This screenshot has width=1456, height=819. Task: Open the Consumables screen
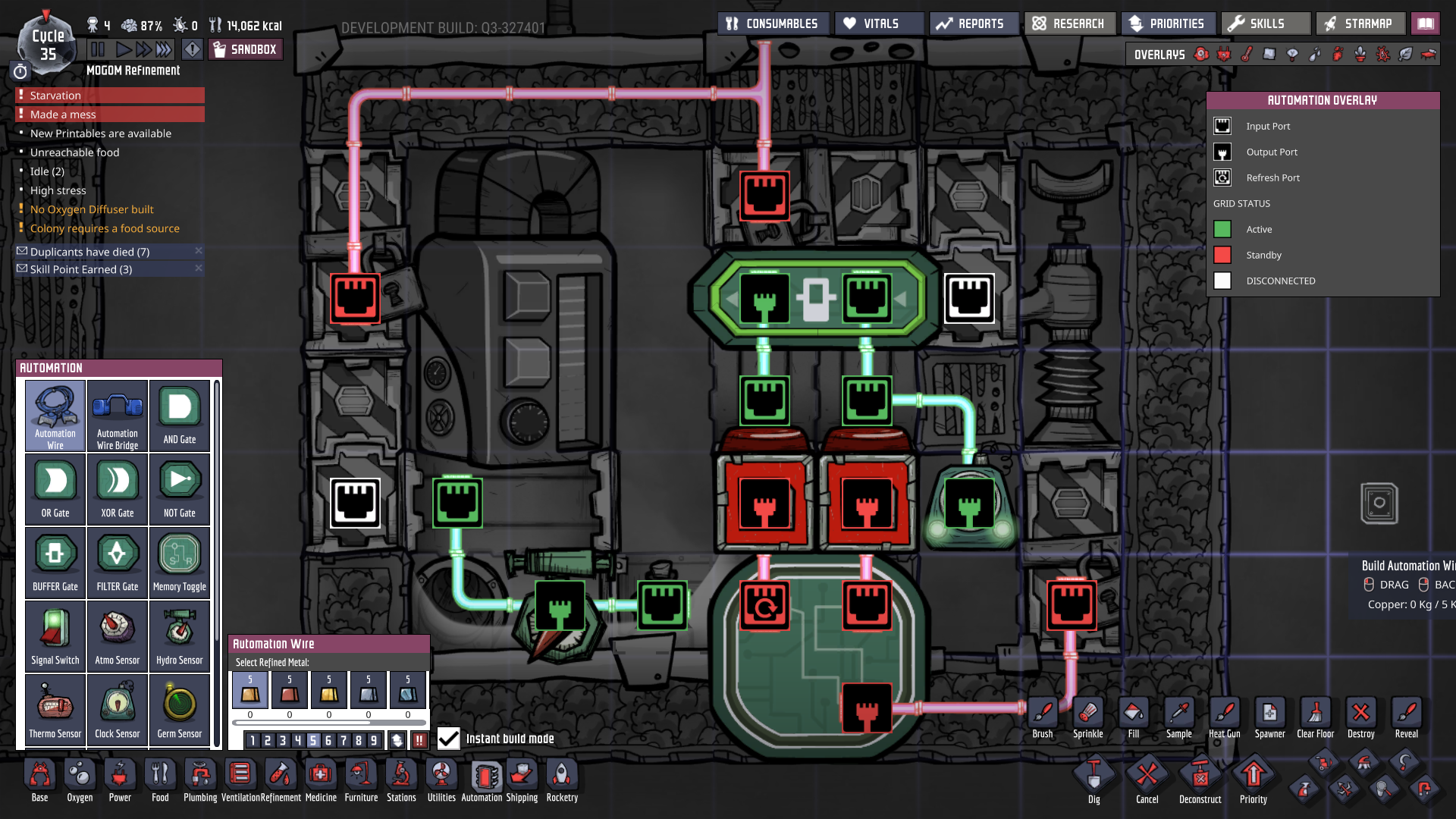click(773, 24)
